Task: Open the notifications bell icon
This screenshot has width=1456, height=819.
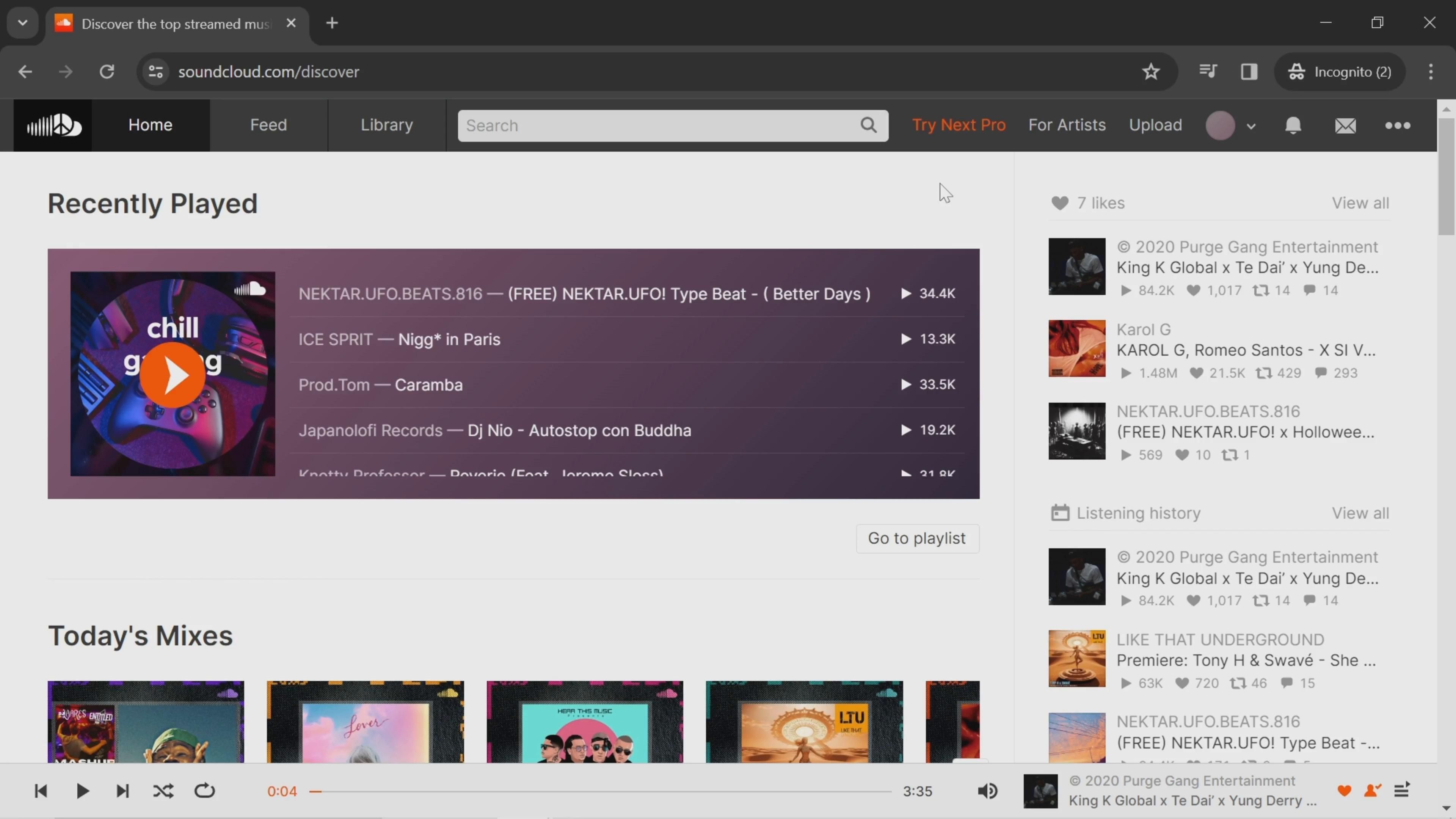Action: click(x=1293, y=126)
